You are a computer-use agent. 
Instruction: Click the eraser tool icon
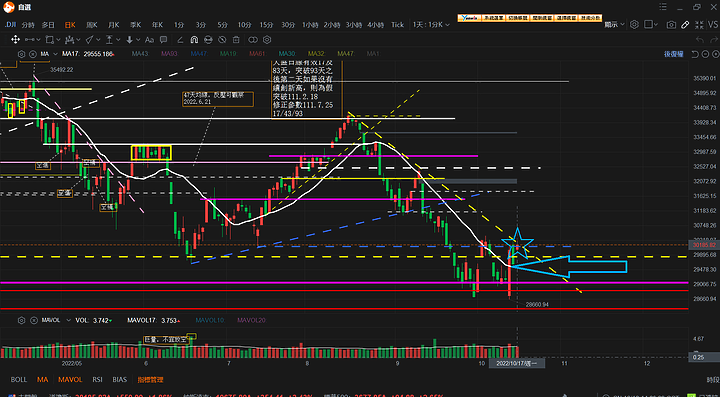tap(180, 39)
